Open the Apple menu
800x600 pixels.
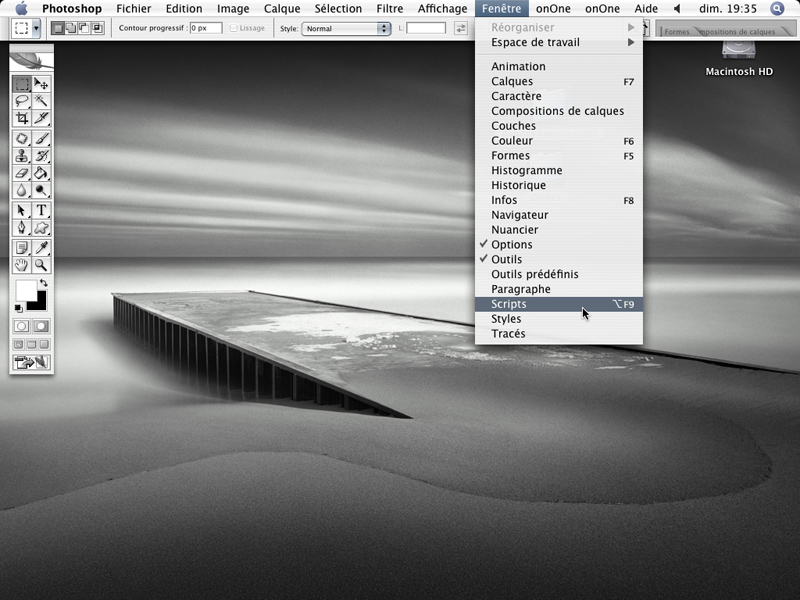click(x=21, y=9)
